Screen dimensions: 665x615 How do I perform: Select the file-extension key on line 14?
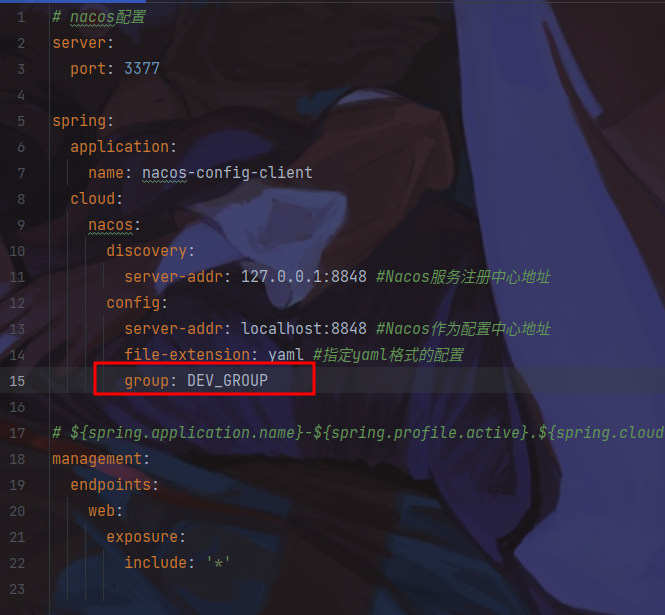pos(187,355)
